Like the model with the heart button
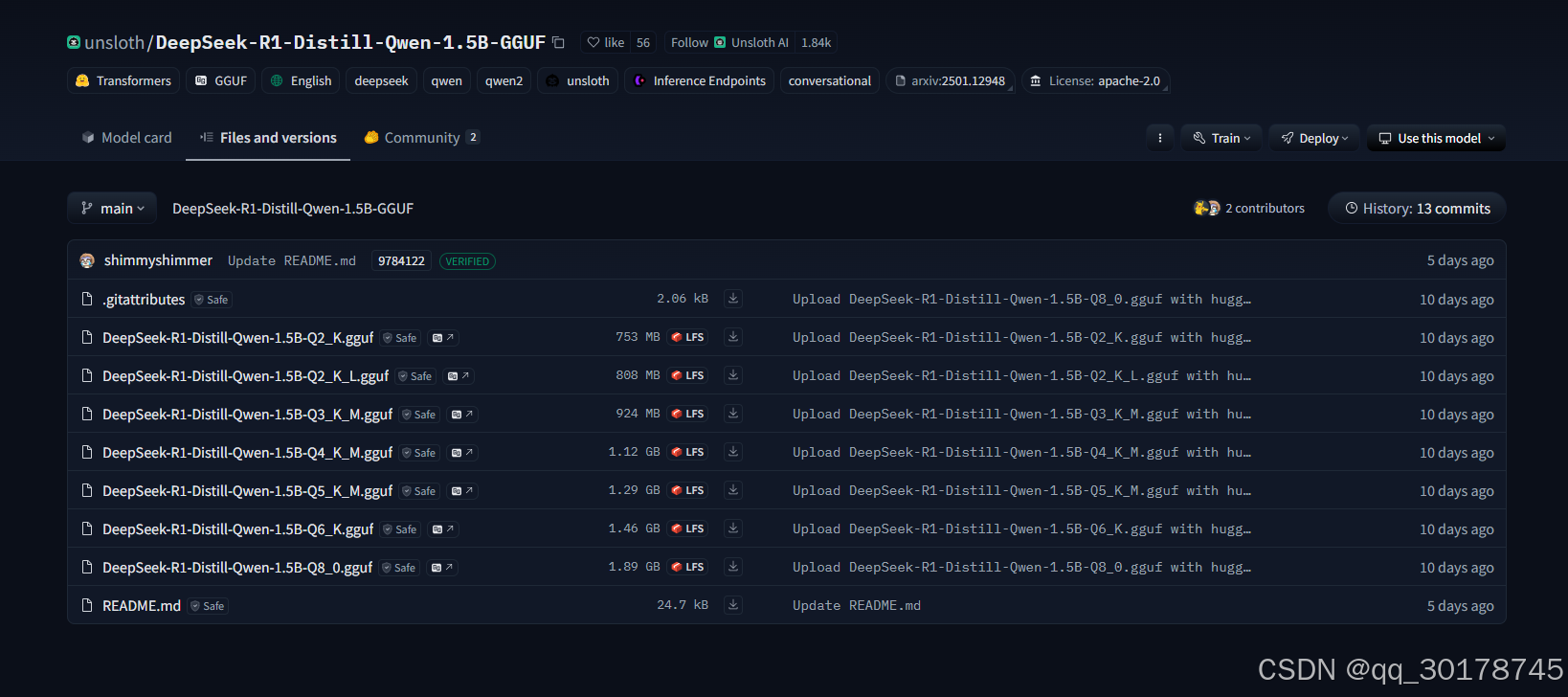Image resolution: width=1568 pixels, height=697 pixels. 606,42
